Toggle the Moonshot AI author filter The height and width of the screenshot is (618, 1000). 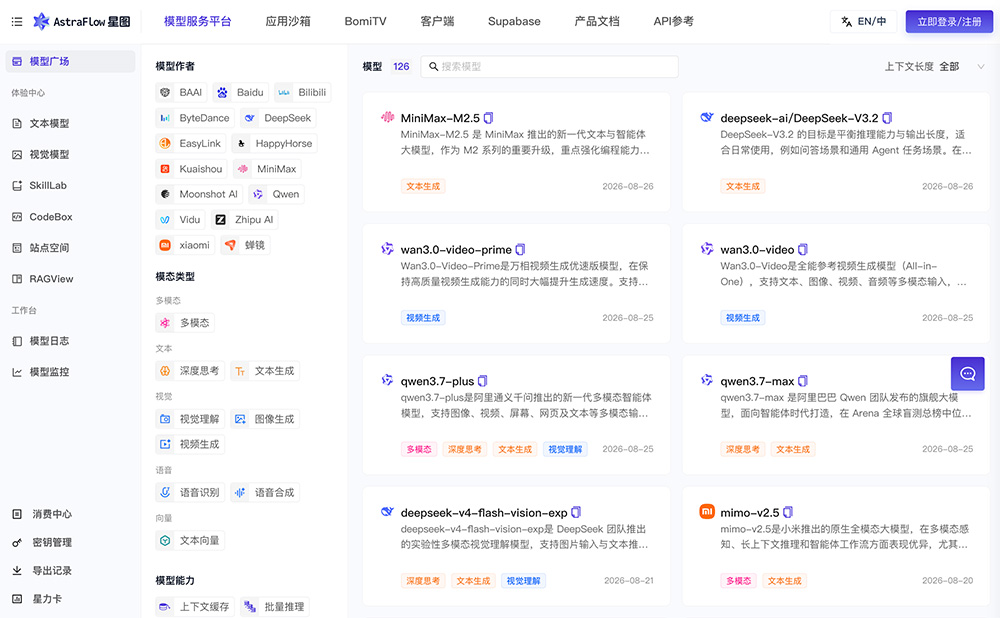click(200, 194)
